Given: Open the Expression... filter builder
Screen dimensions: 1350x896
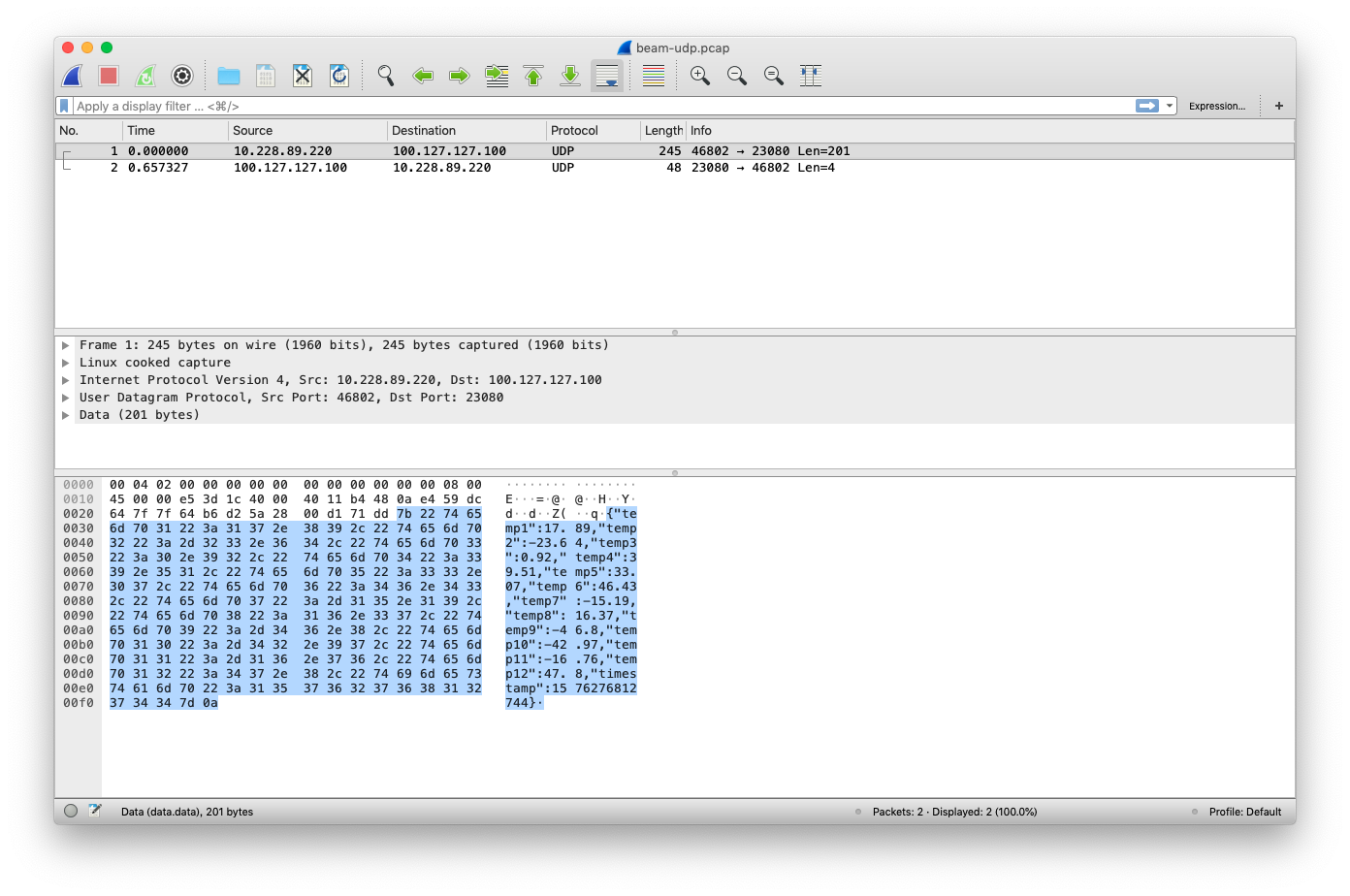Looking at the screenshot, I should tap(1217, 106).
